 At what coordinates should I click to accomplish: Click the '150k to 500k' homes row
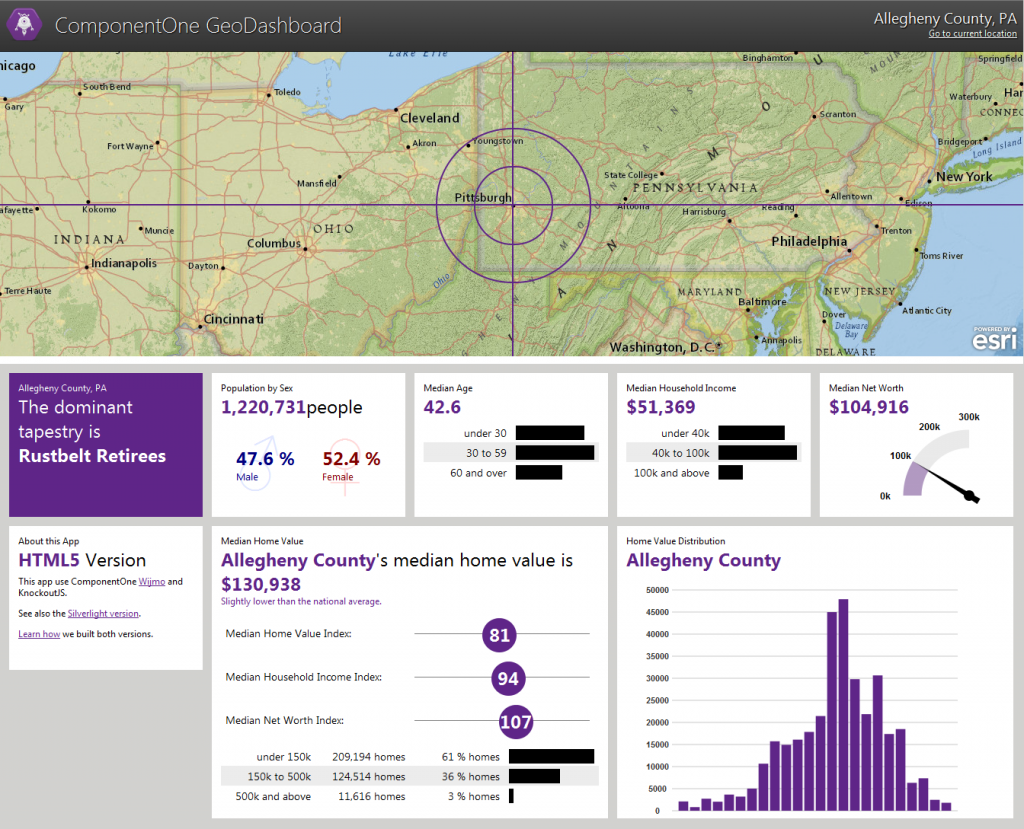pos(409,776)
